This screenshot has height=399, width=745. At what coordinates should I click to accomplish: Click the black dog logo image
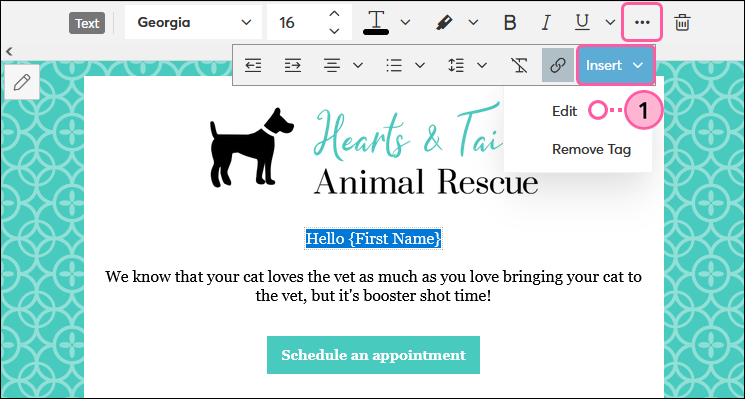pos(252,147)
